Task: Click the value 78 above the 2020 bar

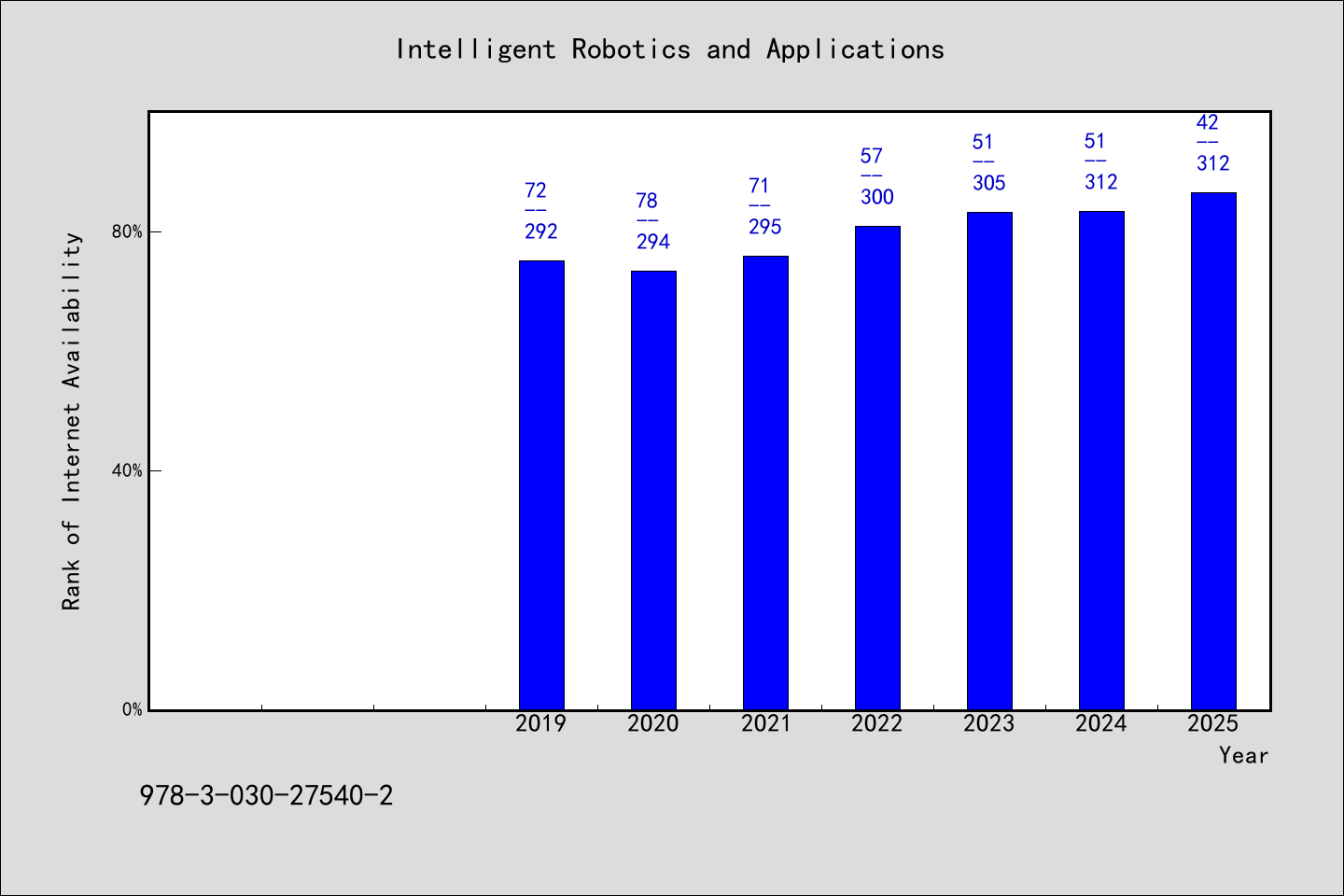Action: (647, 201)
